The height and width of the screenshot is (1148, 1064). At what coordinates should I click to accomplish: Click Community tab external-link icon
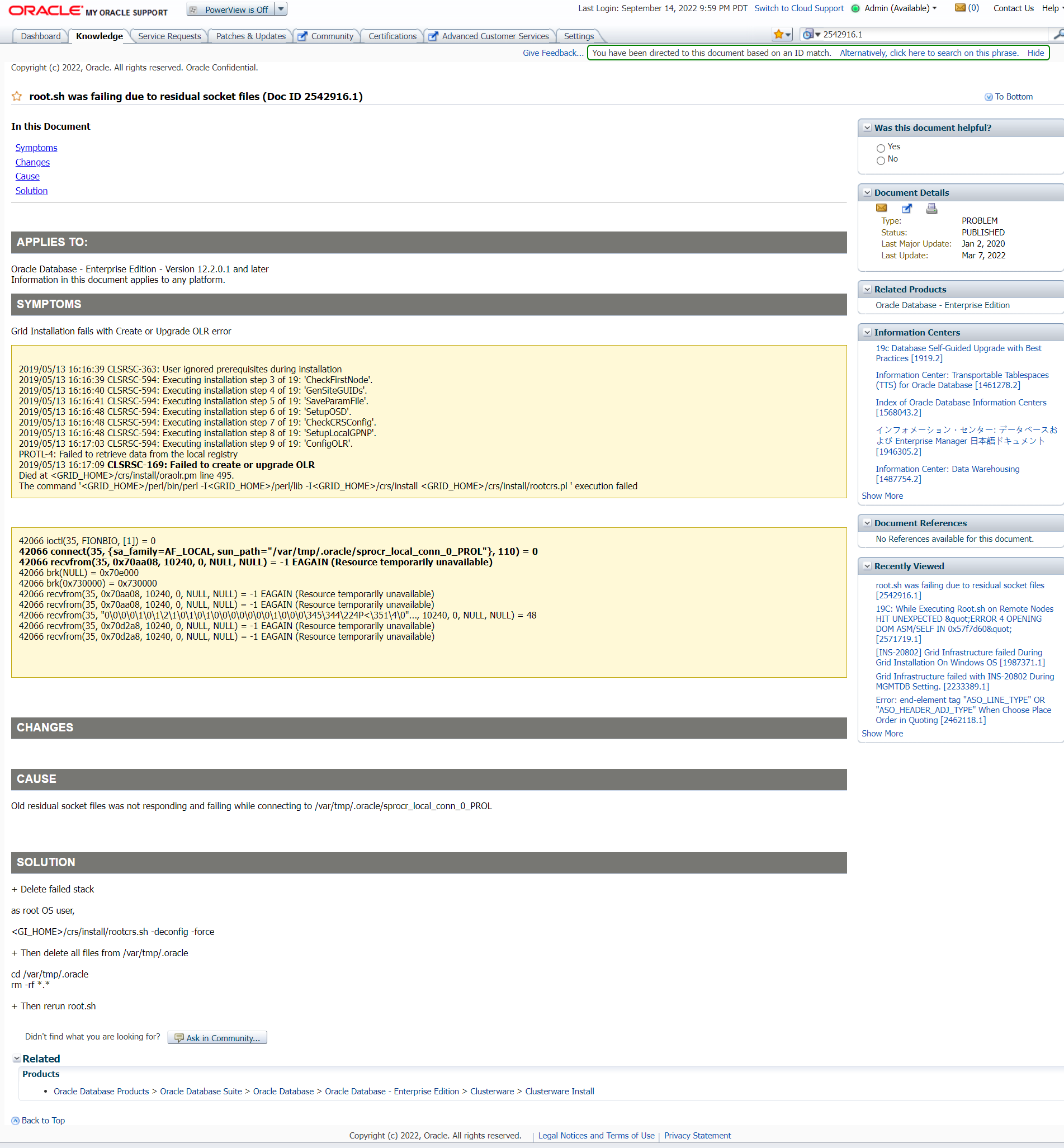pyautogui.click(x=302, y=36)
